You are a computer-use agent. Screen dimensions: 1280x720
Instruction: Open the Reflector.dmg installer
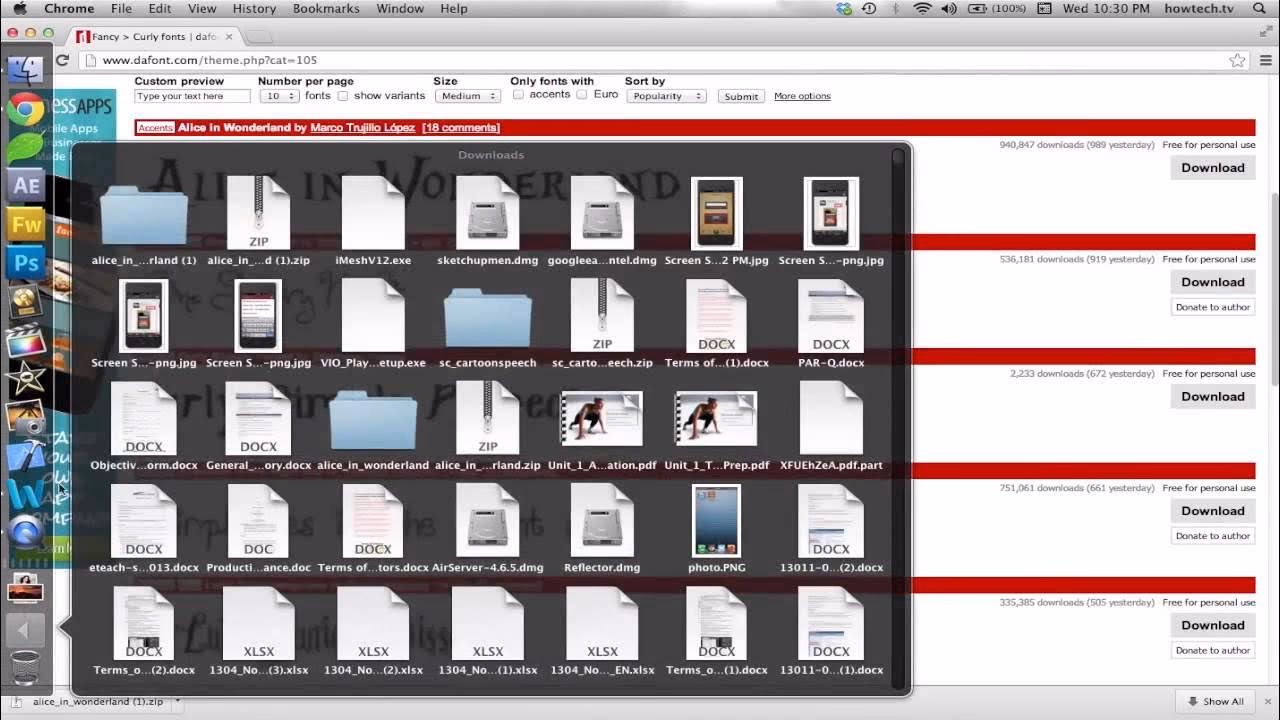point(601,520)
